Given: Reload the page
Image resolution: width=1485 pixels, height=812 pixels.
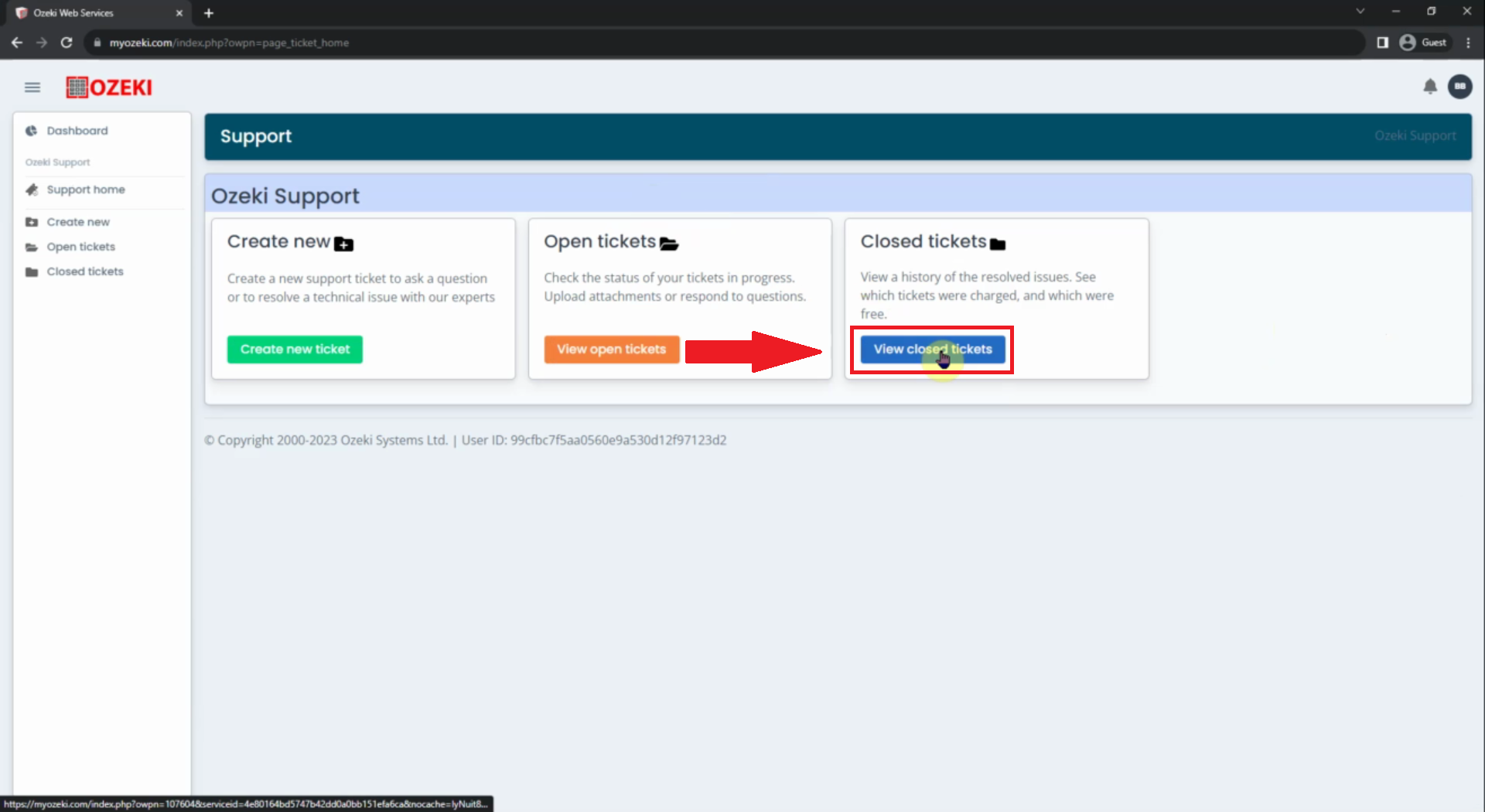Looking at the screenshot, I should click(67, 43).
